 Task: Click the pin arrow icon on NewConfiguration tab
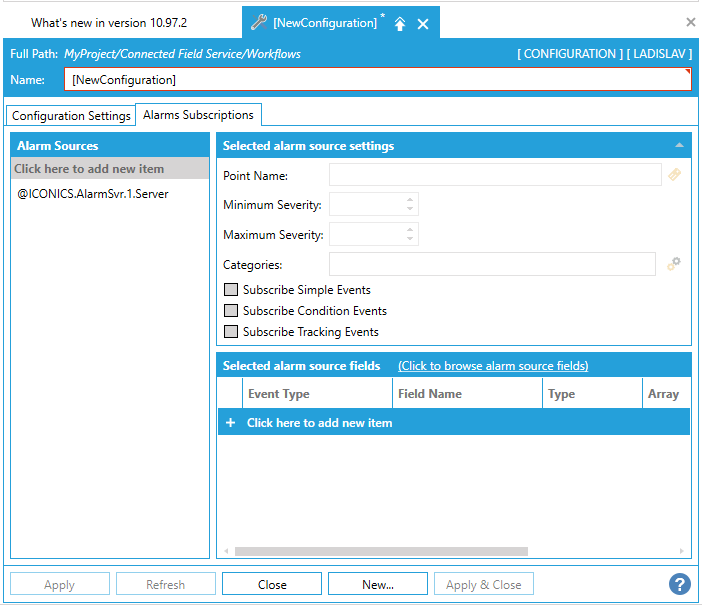(x=400, y=23)
